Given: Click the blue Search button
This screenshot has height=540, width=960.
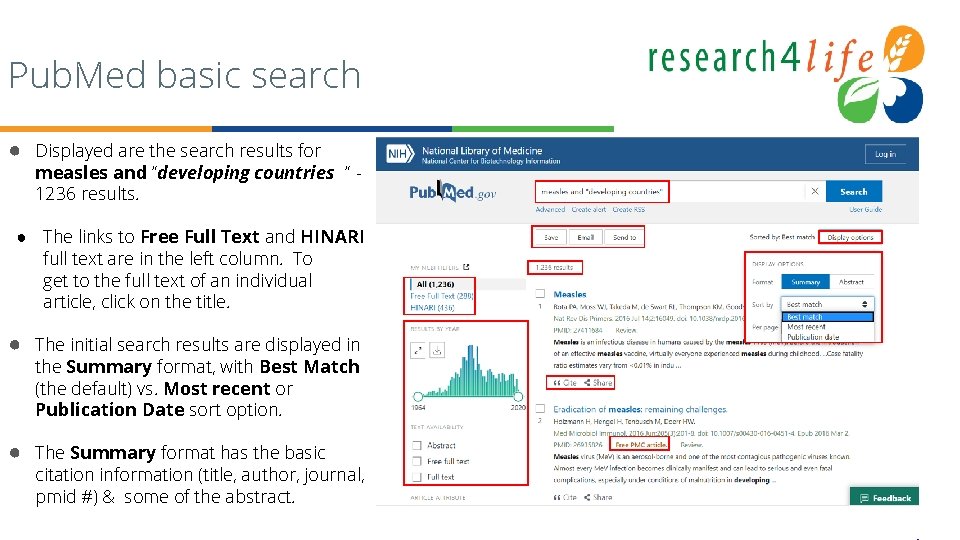Looking at the screenshot, I should click(x=853, y=192).
